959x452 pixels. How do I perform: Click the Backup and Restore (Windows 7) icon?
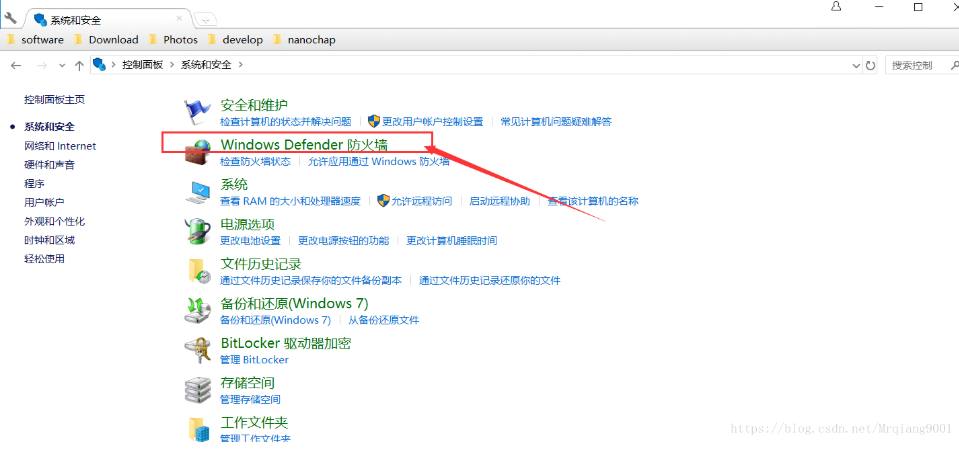(197, 311)
